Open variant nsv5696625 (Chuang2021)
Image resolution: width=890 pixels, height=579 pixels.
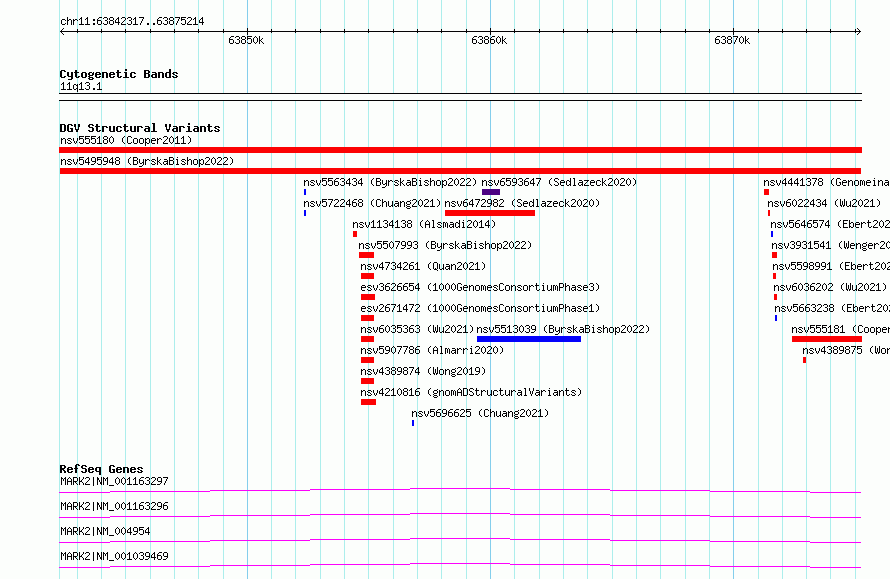[480, 413]
